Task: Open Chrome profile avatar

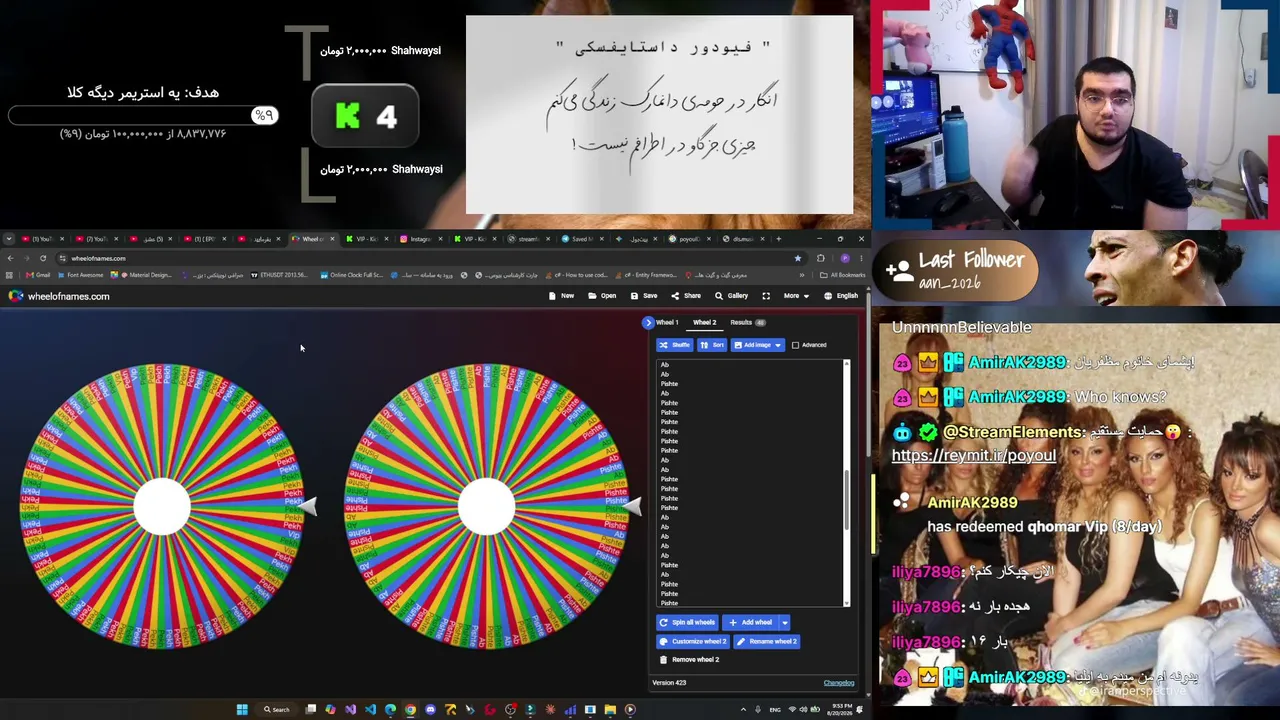Action: [845, 258]
